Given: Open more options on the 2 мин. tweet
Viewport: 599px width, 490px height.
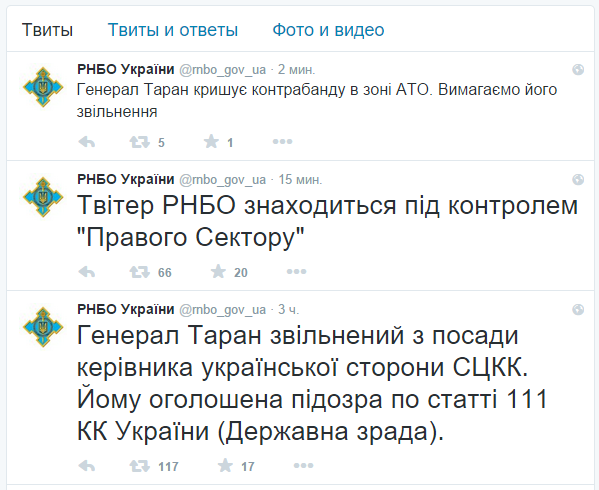Looking at the screenshot, I should (282, 142).
